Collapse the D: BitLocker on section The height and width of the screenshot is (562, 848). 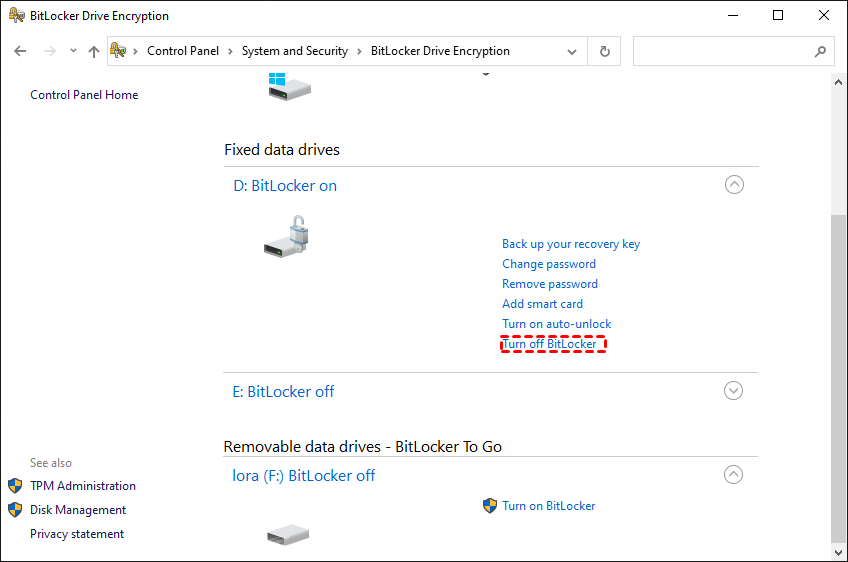coord(734,185)
